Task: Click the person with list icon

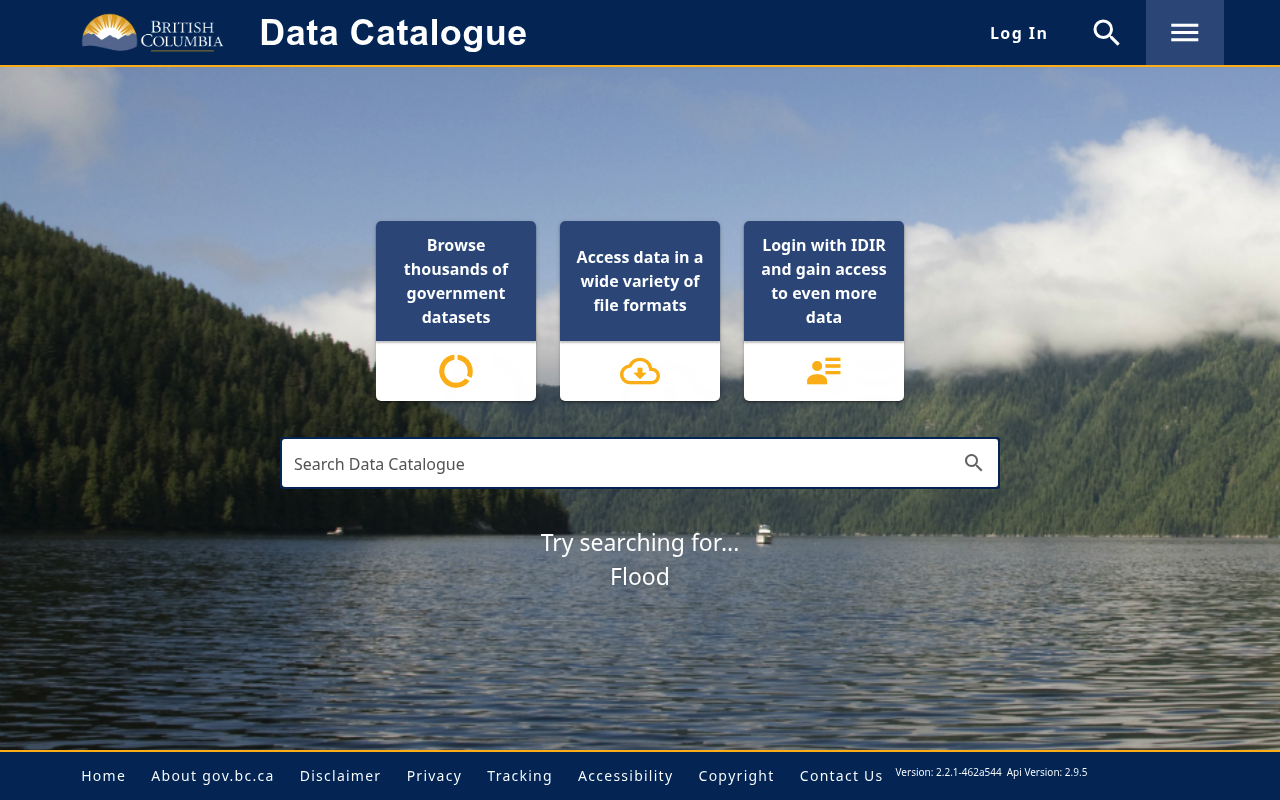Action: (824, 371)
